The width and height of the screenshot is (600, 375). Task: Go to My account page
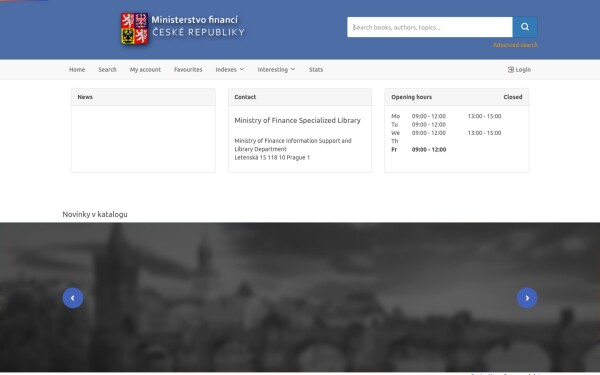coord(145,69)
